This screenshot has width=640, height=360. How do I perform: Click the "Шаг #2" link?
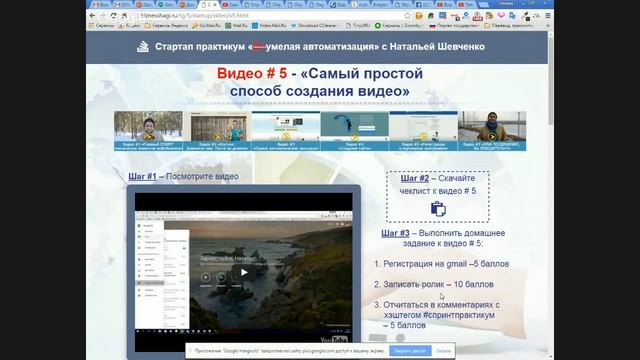click(415, 178)
